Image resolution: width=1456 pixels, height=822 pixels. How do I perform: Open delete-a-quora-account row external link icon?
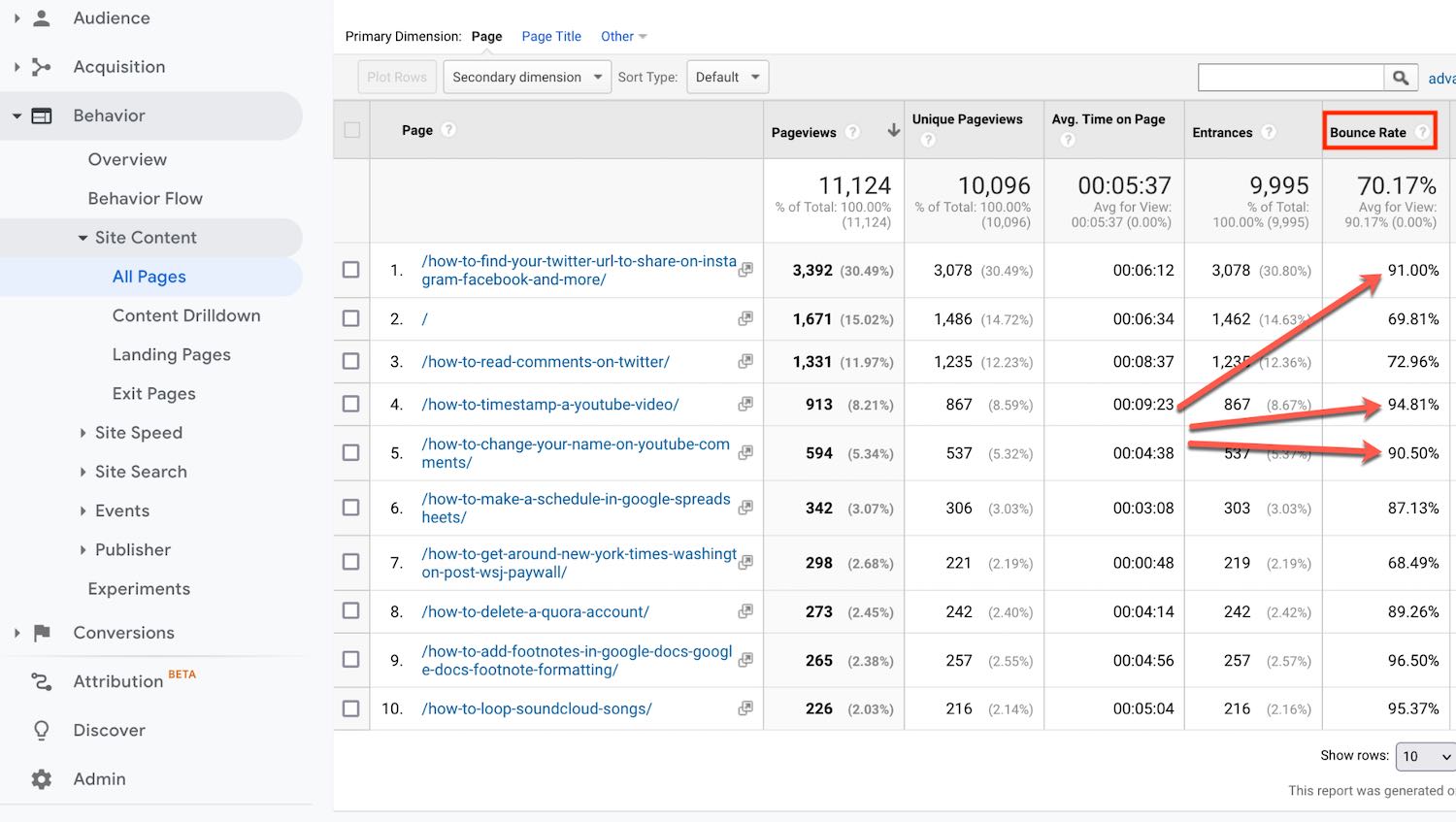745,611
